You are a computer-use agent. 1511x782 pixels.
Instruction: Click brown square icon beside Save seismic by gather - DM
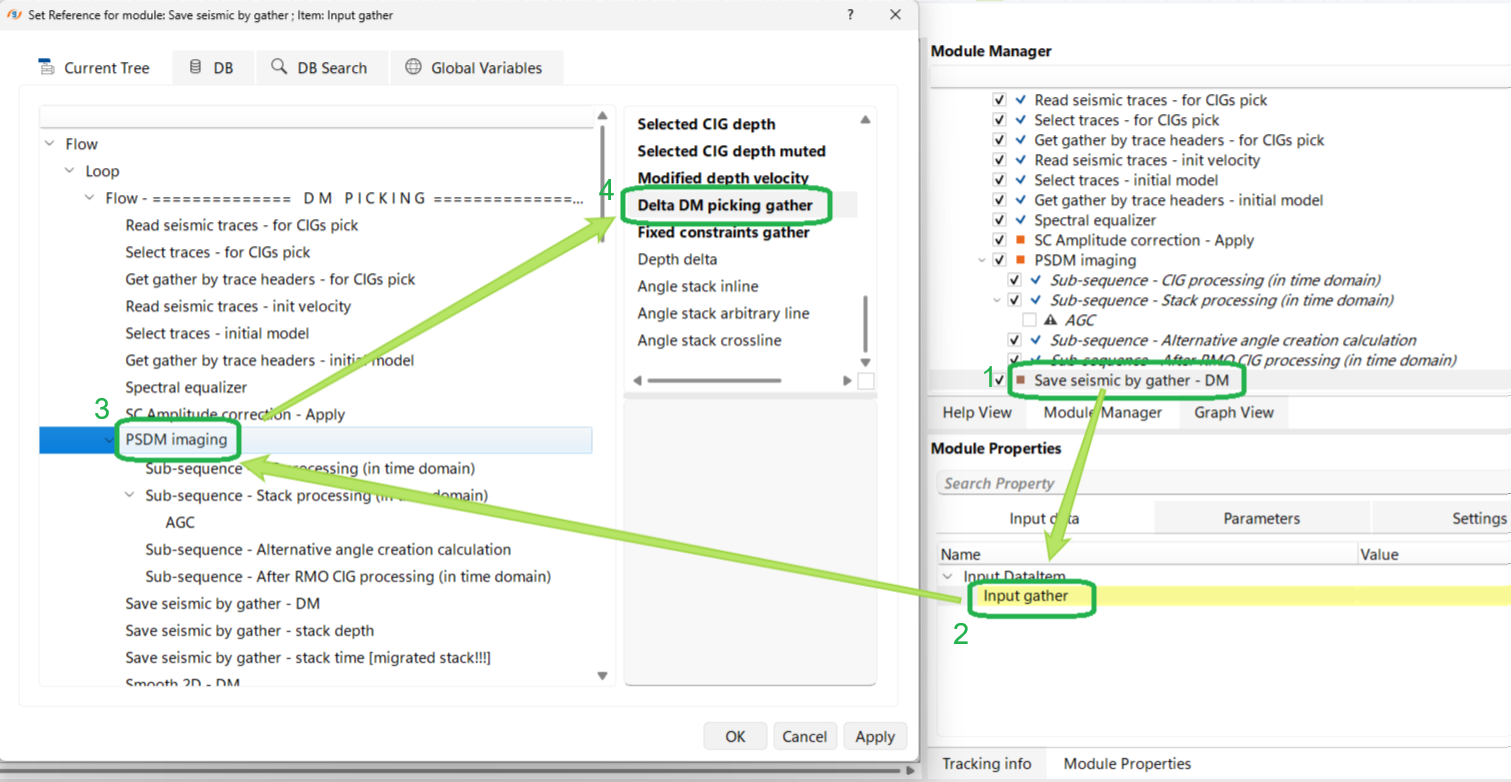(x=1020, y=380)
